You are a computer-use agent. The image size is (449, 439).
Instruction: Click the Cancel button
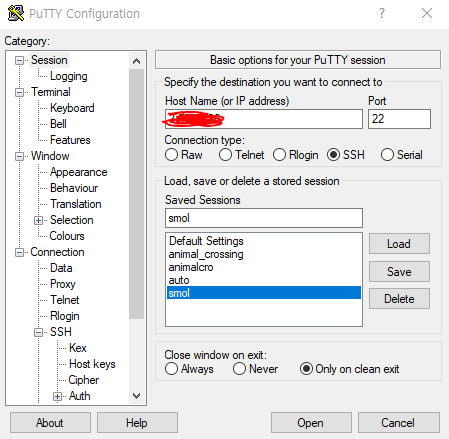coord(399,423)
